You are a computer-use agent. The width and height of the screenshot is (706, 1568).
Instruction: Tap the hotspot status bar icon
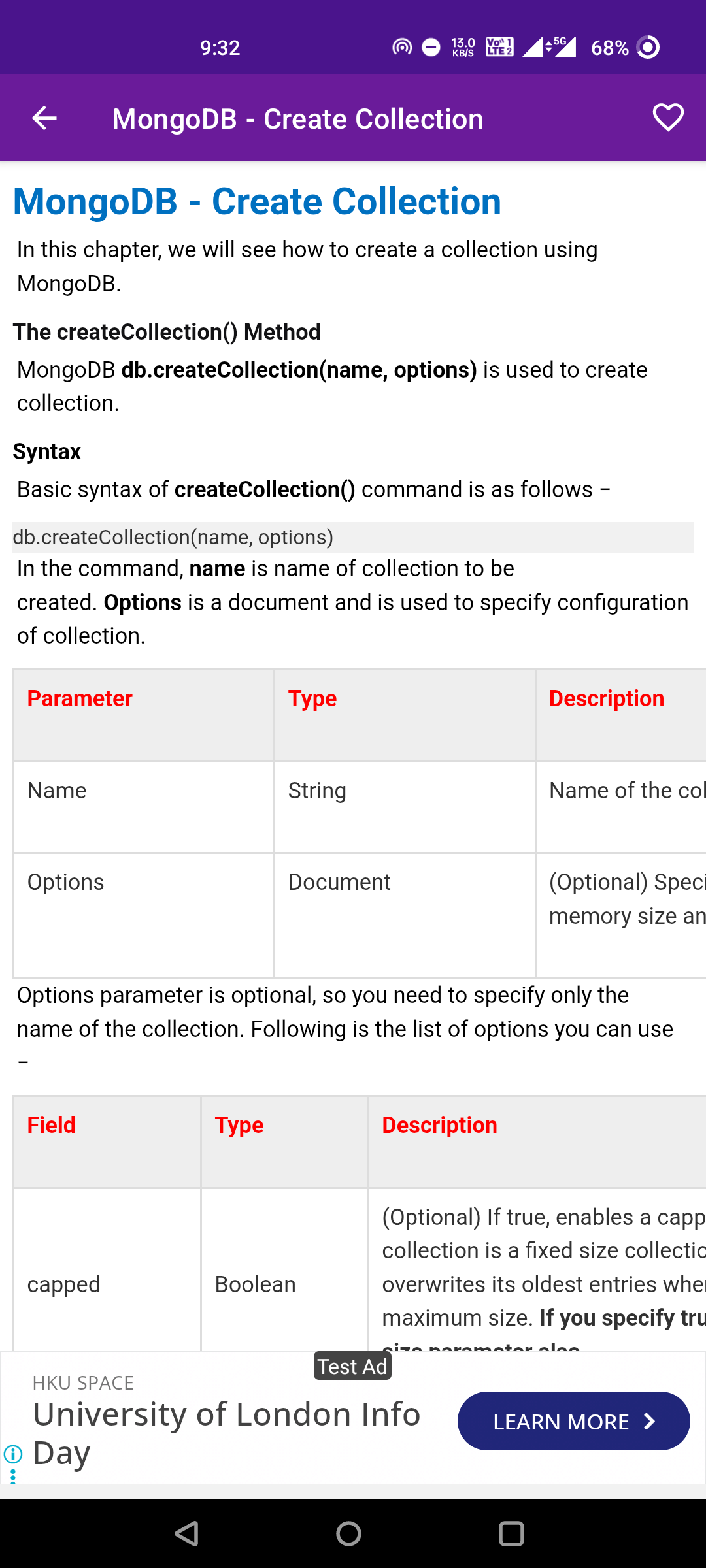point(402,47)
